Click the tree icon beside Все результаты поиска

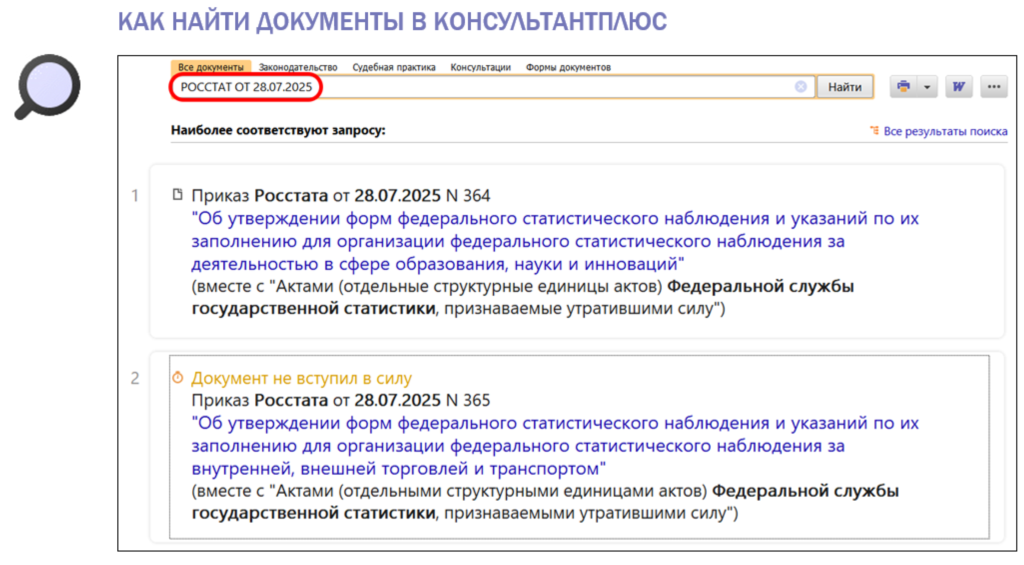coord(874,131)
